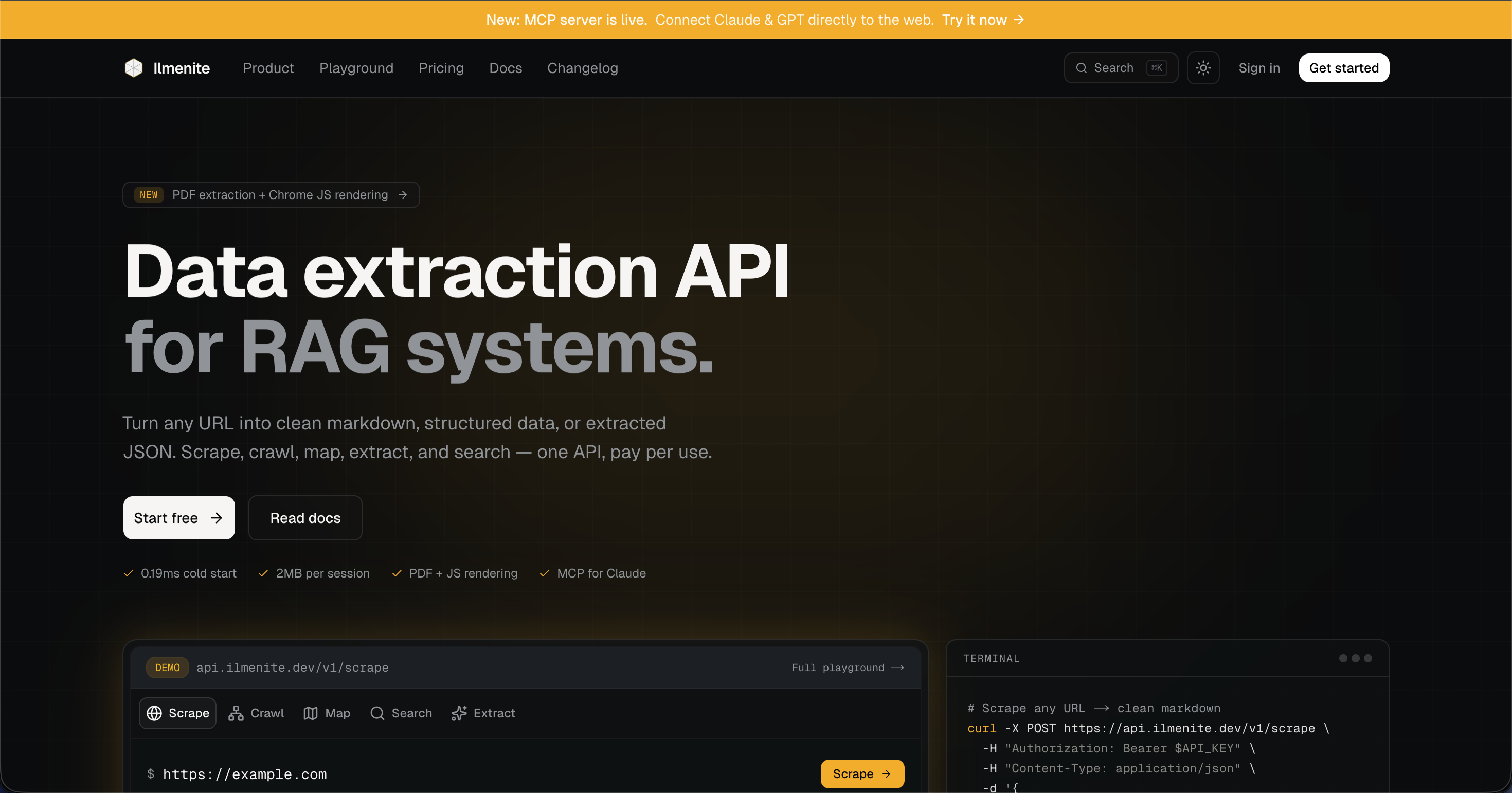The height and width of the screenshot is (793, 1512).
Task: Click the Get started button
Action: (1343, 68)
